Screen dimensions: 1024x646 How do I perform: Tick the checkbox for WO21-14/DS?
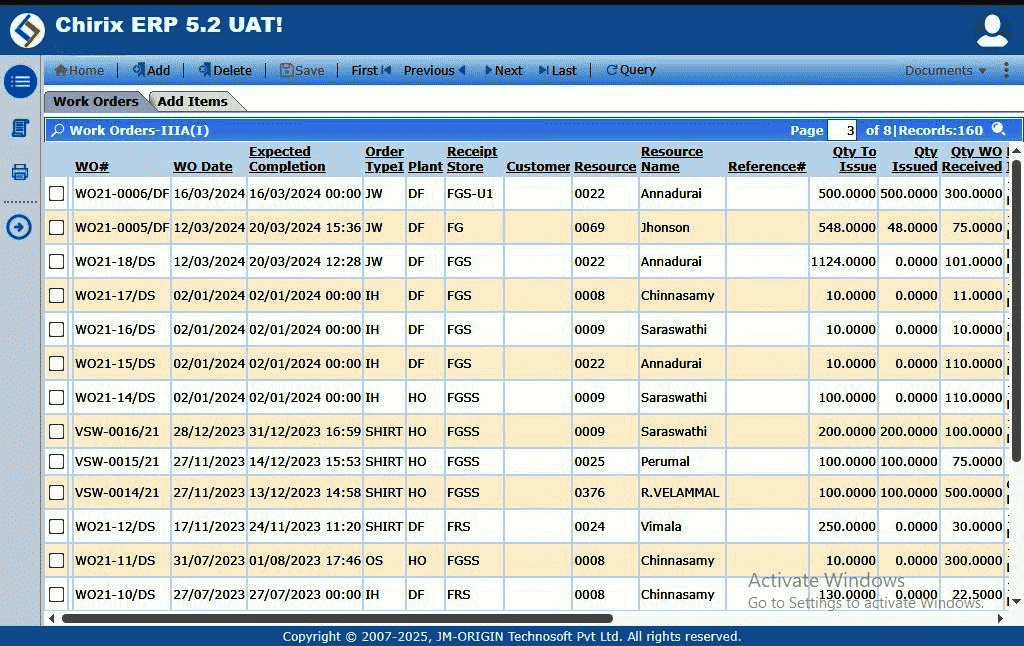(x=57, y=397)
